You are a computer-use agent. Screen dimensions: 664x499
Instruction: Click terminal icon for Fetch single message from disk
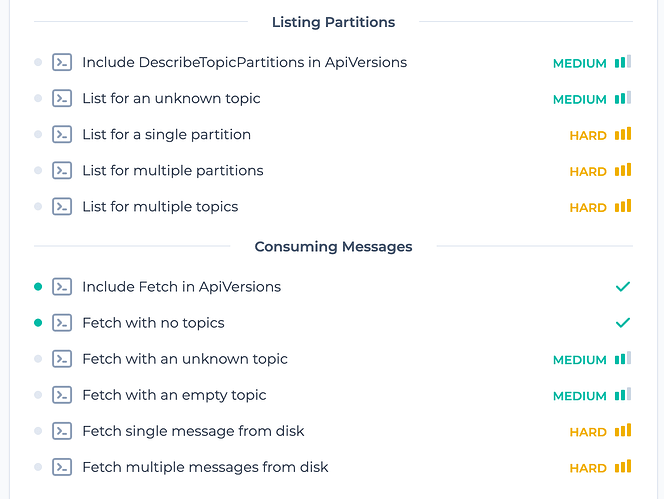click(62, 431)
